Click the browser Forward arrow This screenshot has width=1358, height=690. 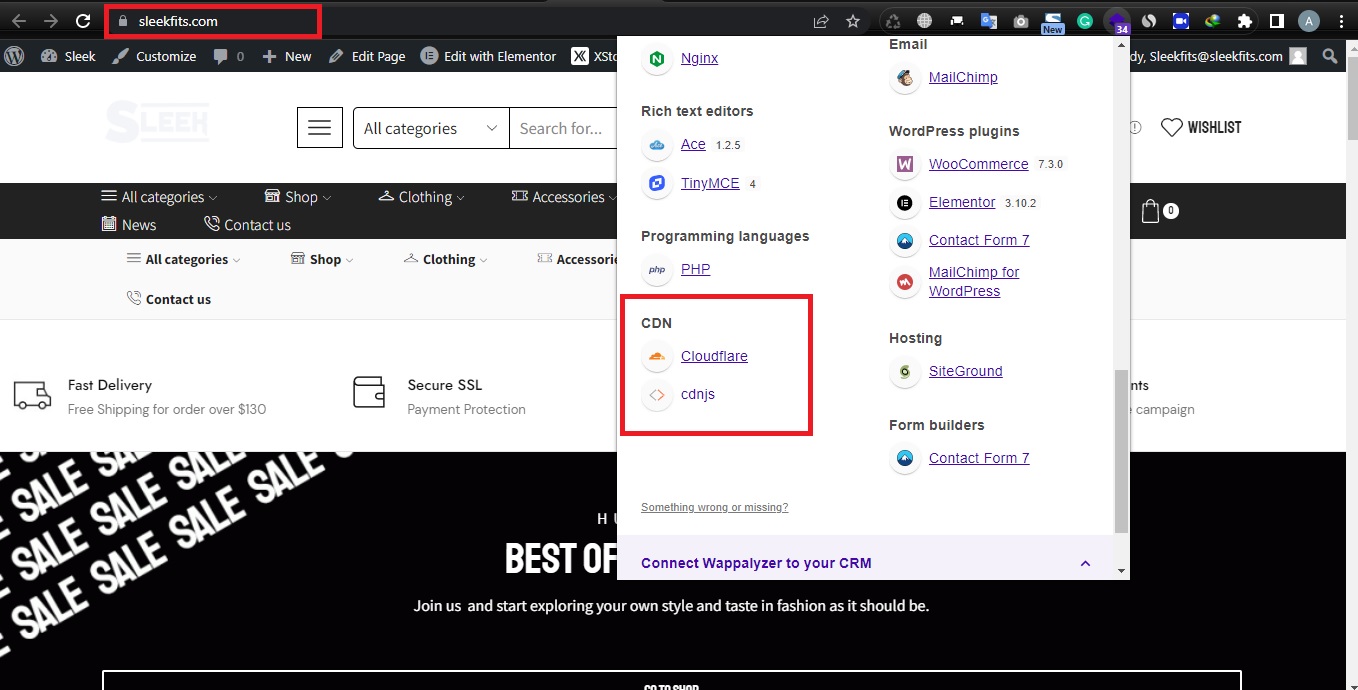click(51, 21)
